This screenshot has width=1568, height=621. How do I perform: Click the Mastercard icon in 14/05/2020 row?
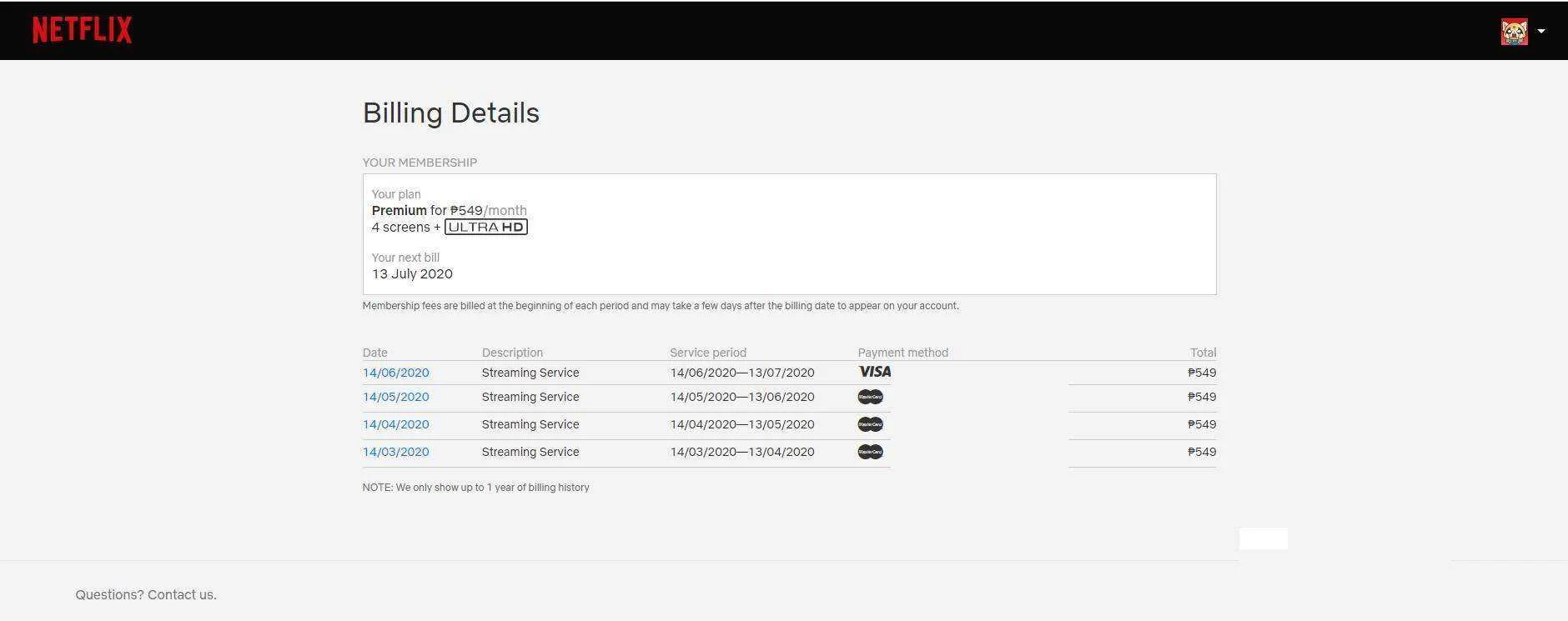click(x=870, y=397)
